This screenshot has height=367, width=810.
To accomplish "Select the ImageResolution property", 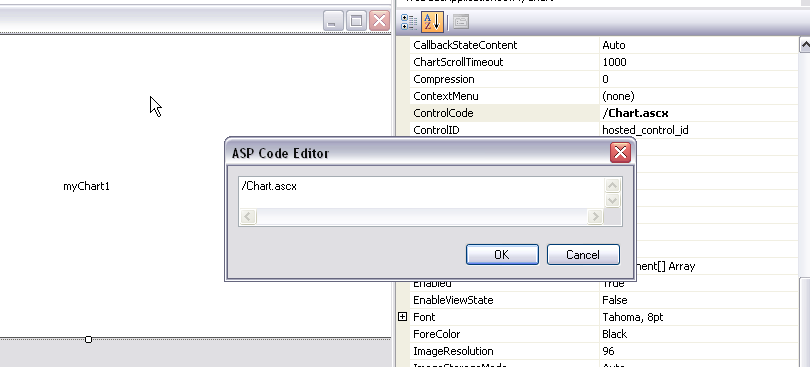I will 453,351.
